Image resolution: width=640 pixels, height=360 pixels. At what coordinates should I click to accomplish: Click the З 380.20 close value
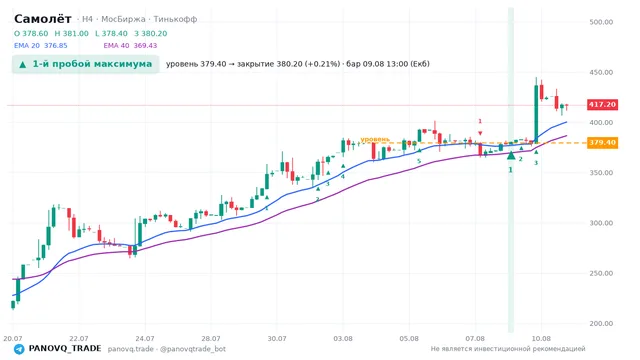pos(151,33)
